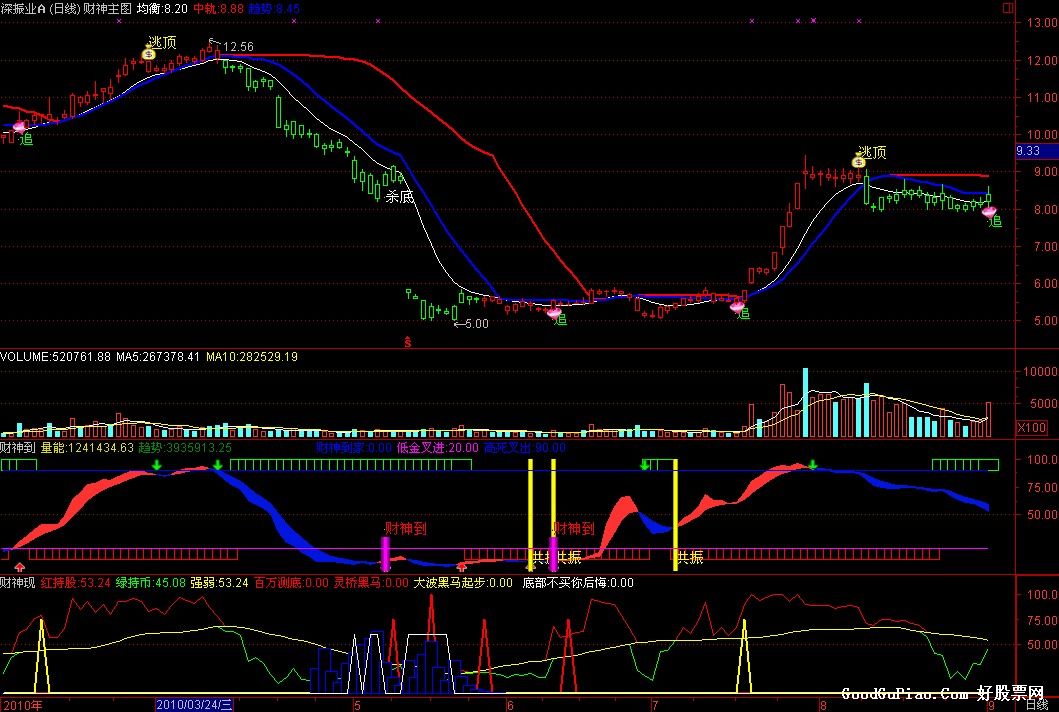Click the green down arrow beside the third yellow bar

(x=645, y=465)
